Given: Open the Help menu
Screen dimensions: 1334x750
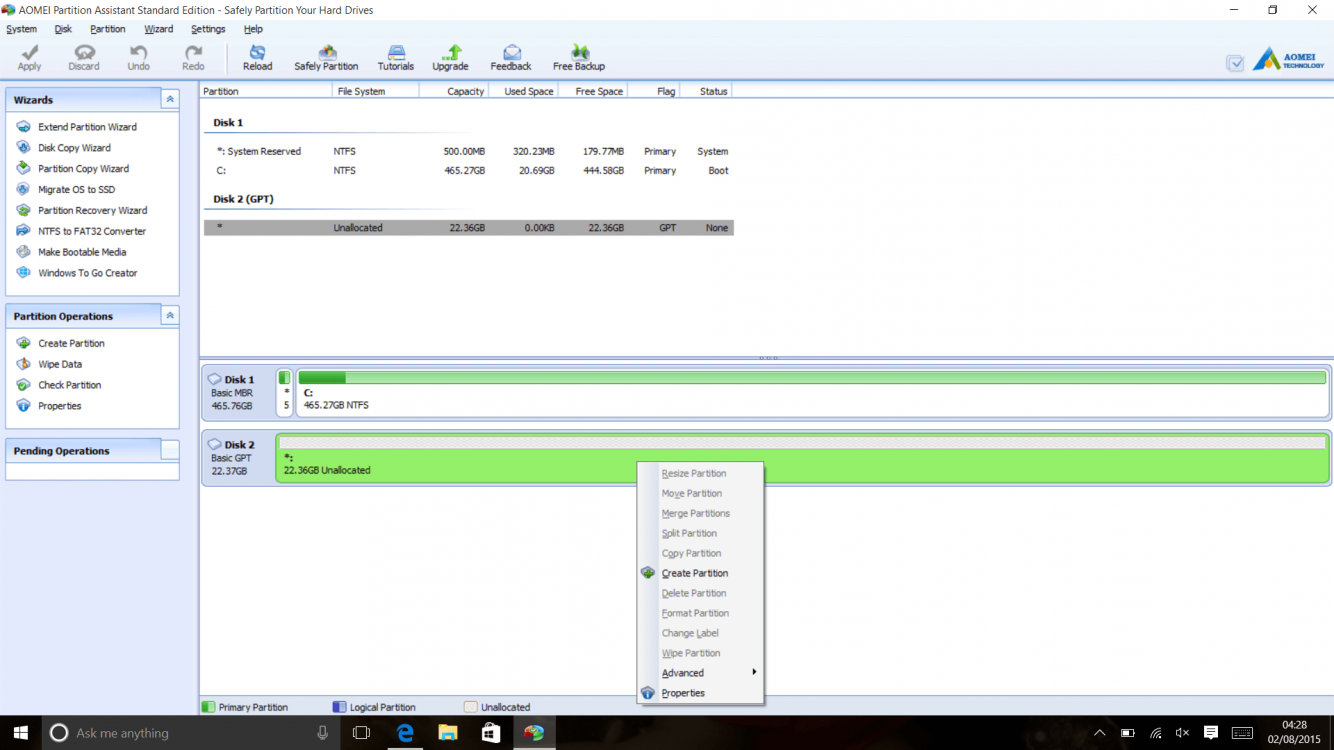Looking at the screenshot, I should pyautogui.click(x=253, y=29).
